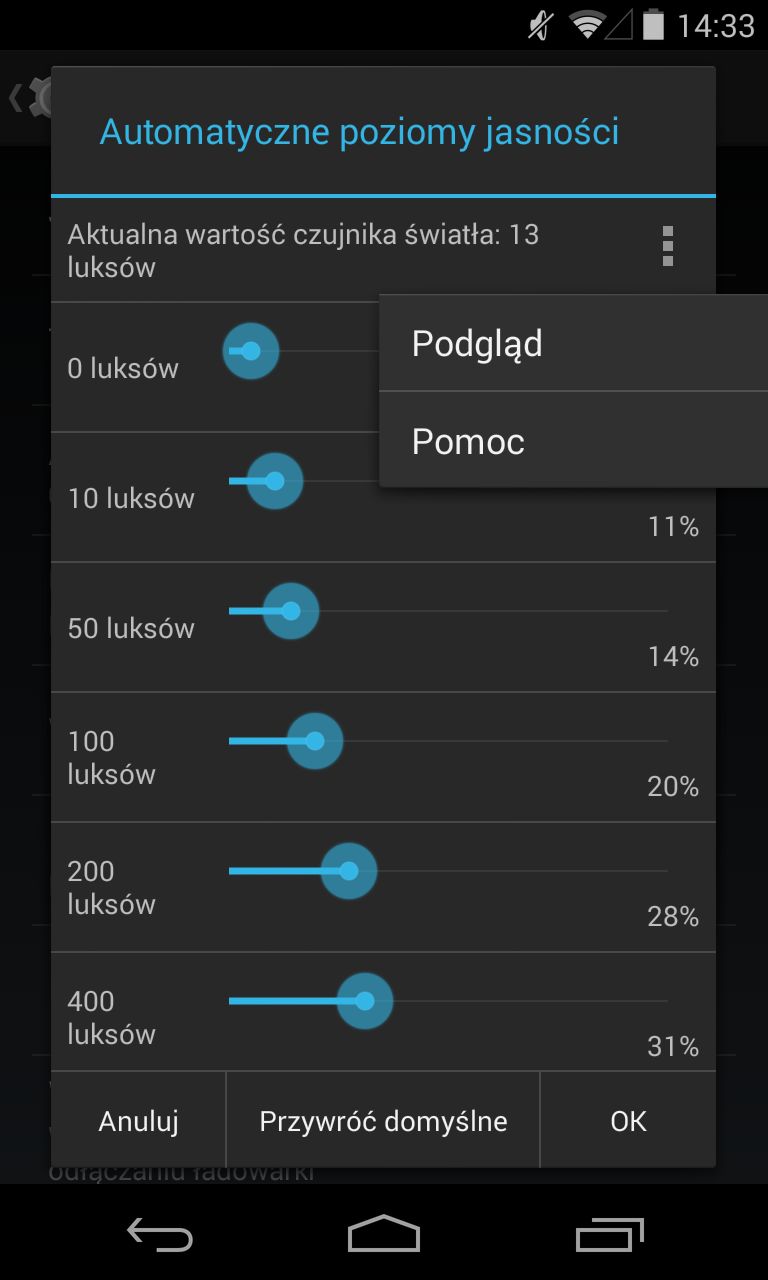Tap the Wi-Fi status bar icon

click(x=587, y=25)
